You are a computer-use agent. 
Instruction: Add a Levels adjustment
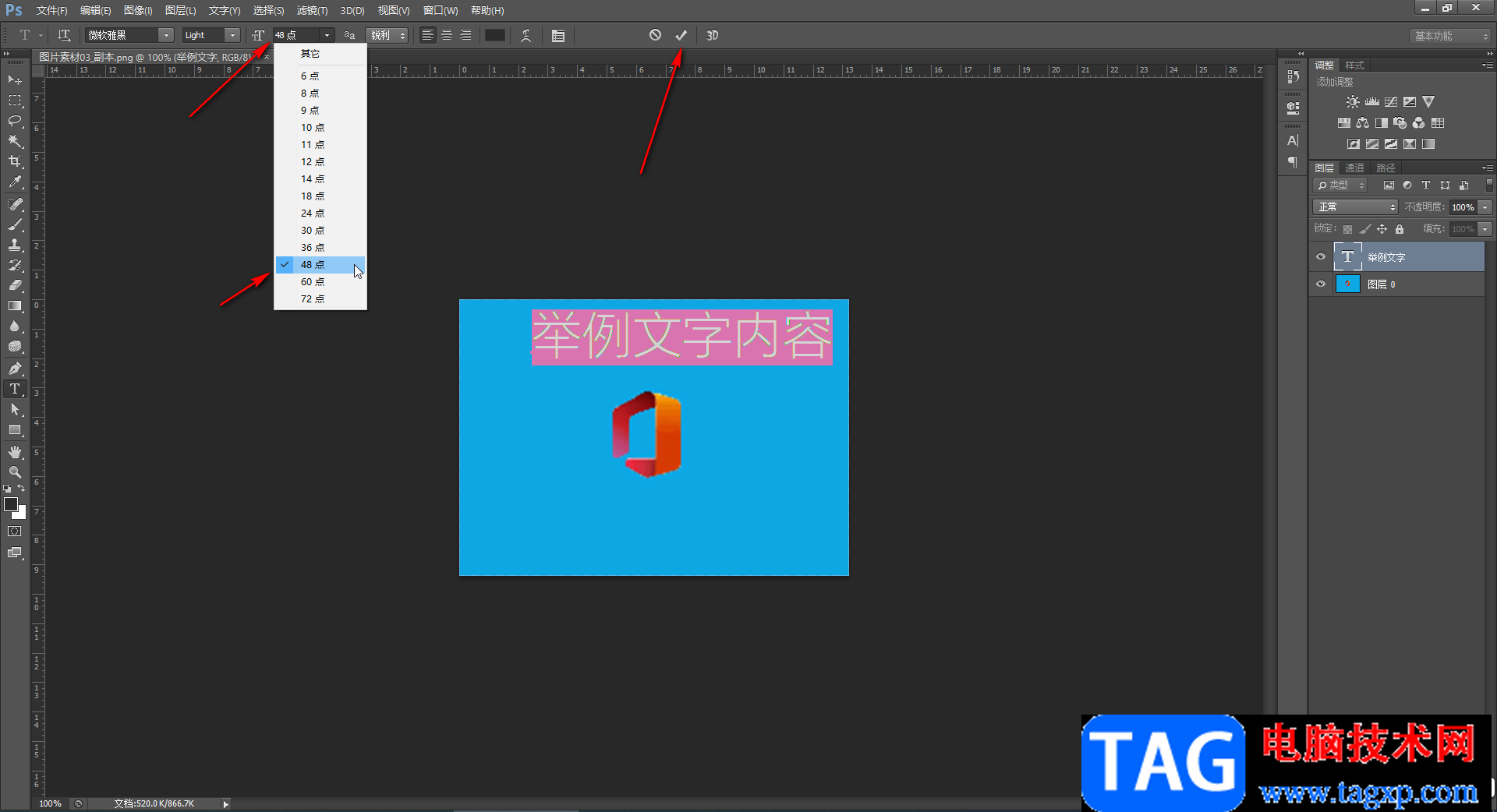pos(1372,102)
